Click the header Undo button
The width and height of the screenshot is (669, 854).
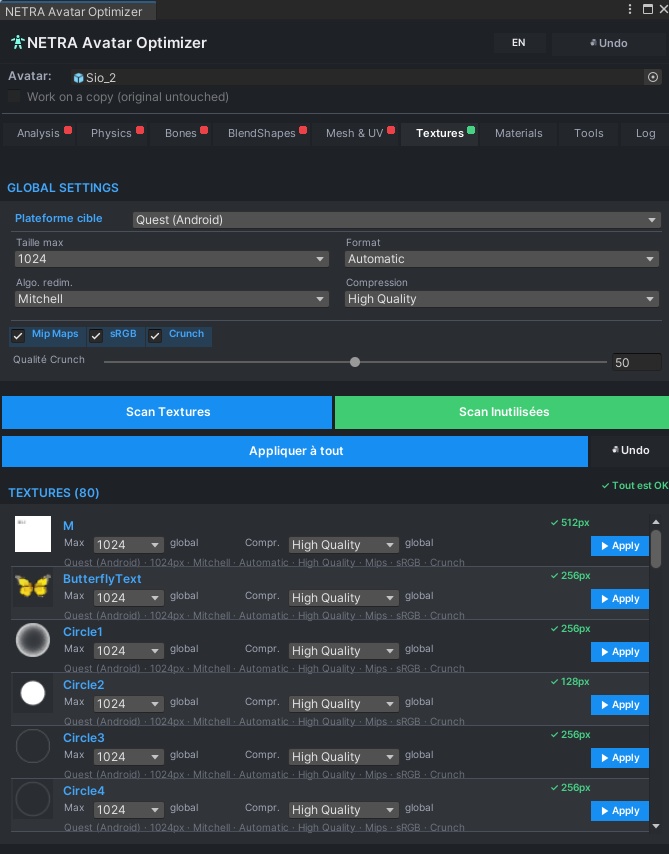coord(609,44)
